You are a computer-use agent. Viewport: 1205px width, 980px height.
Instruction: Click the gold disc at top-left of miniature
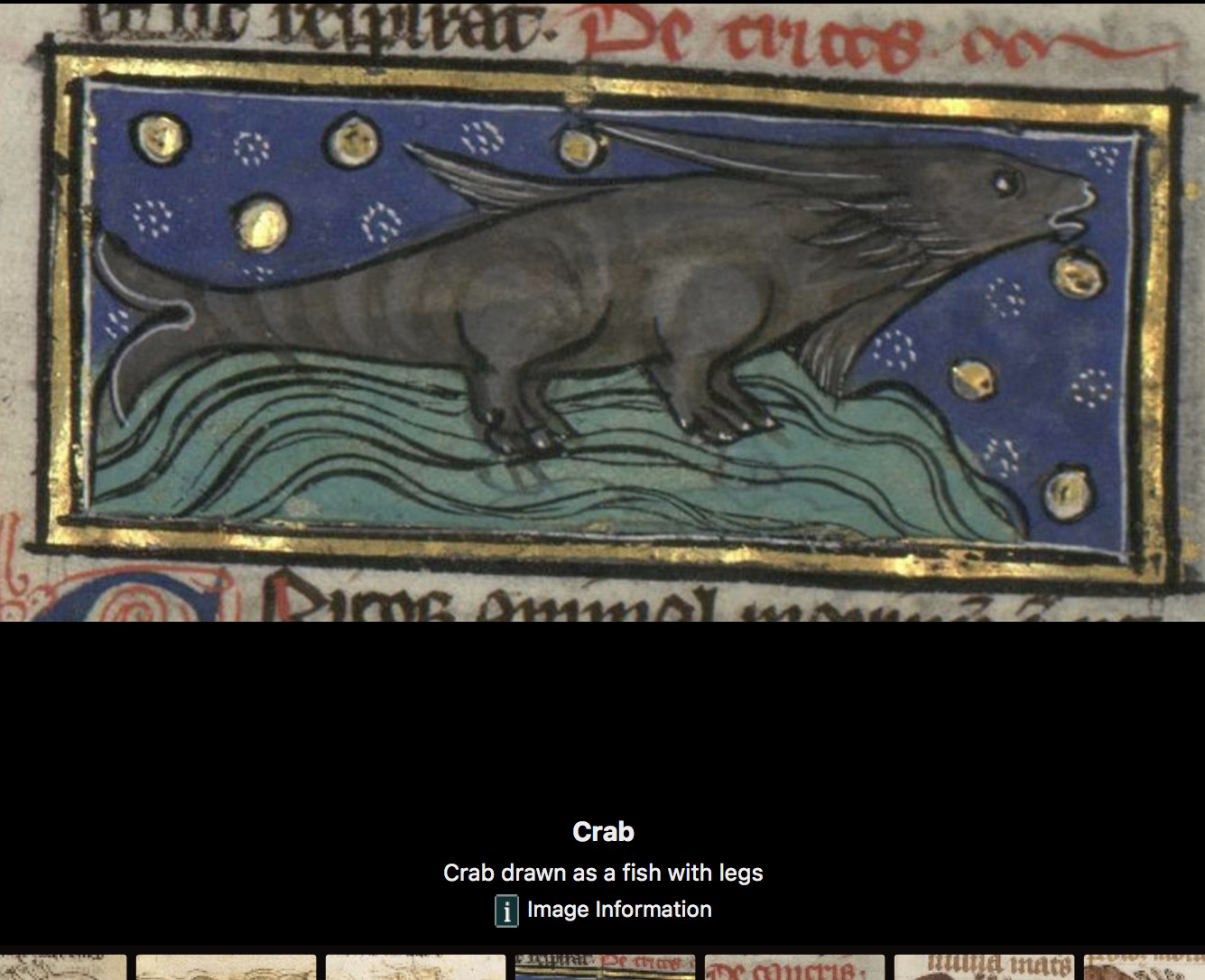coord(161,137)
